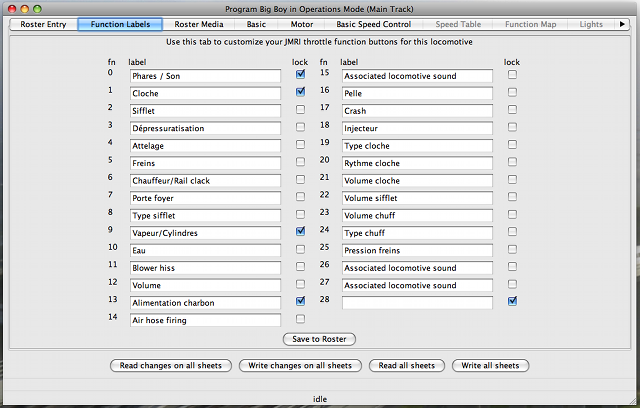The image size is (640, 408).
Task: Click the Write all sheets button
Action: point(490,366)
